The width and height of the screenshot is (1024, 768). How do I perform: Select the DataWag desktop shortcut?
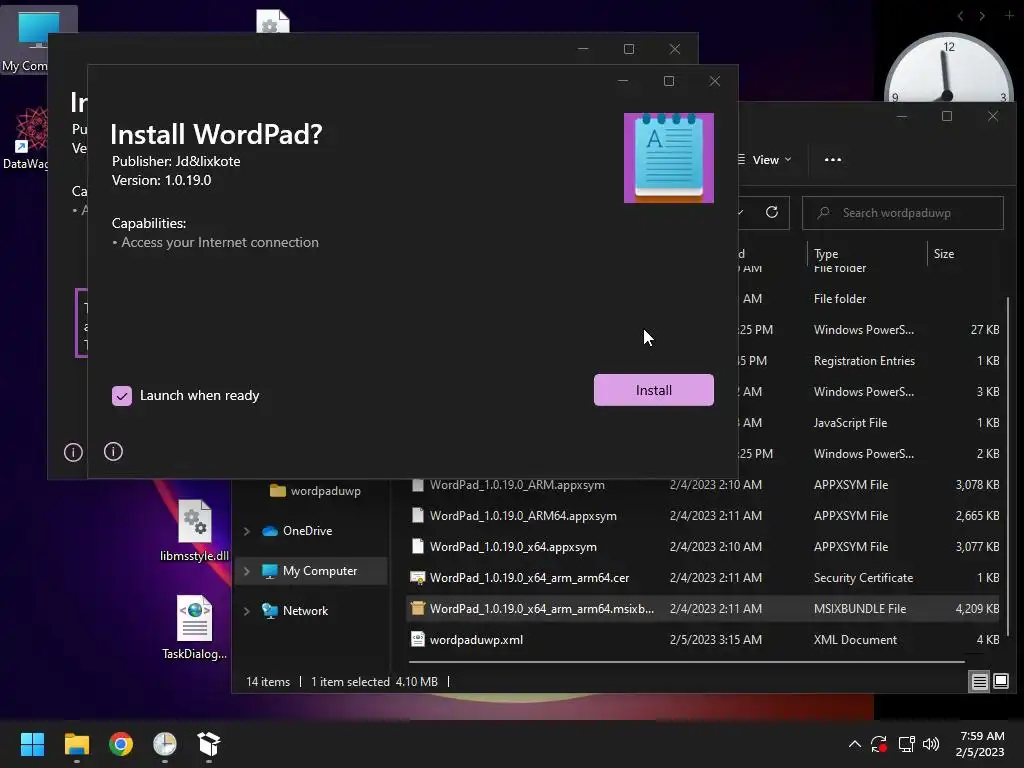click(x=25, y=139)
